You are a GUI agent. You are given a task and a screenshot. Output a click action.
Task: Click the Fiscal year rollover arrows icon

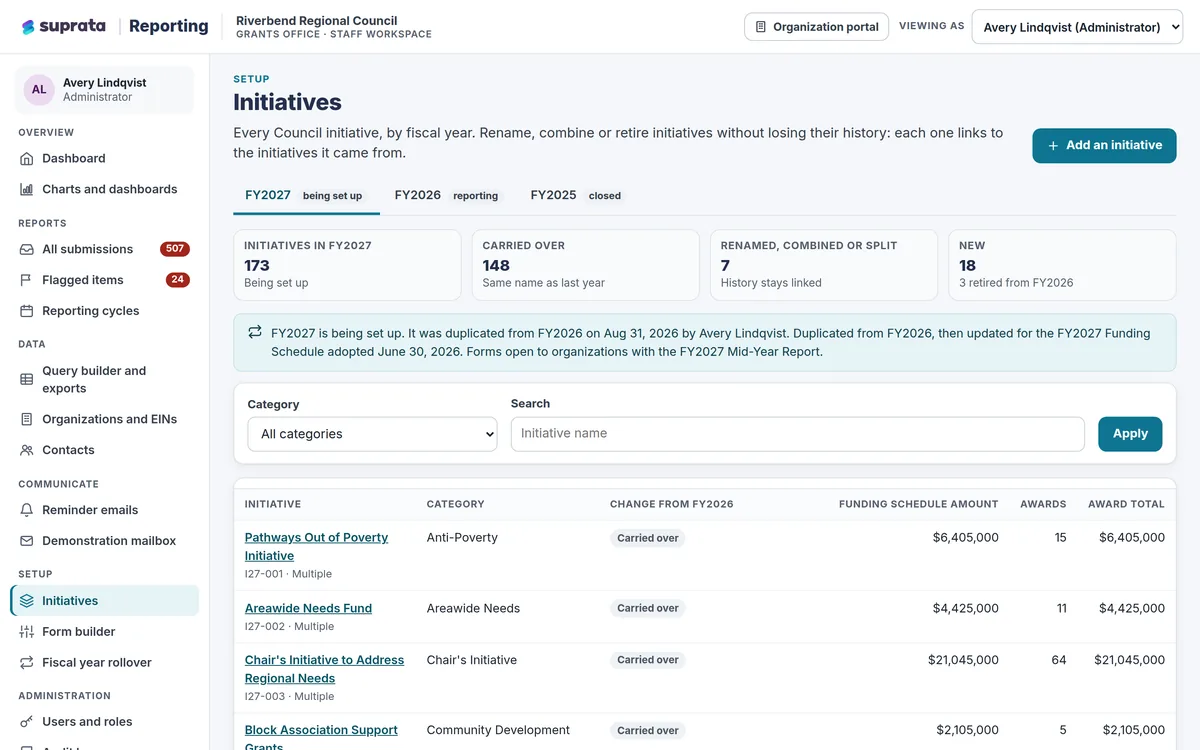[27, 663]
